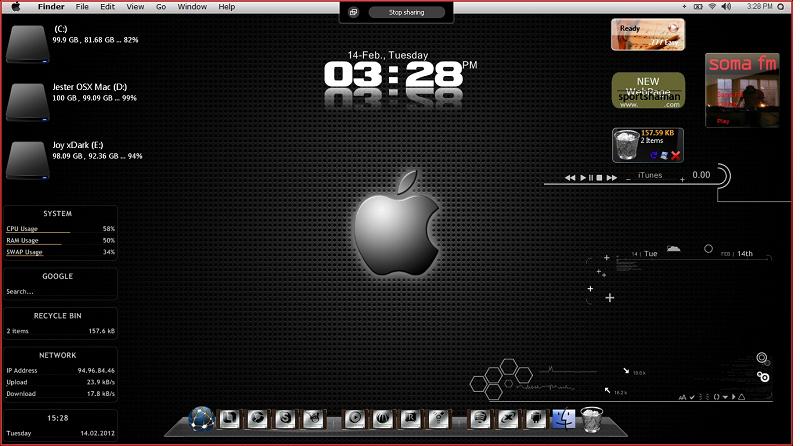Click the volume speaker icon in menu bar
The width and height of the screenshot is (800, 446).
coord(727,7)
